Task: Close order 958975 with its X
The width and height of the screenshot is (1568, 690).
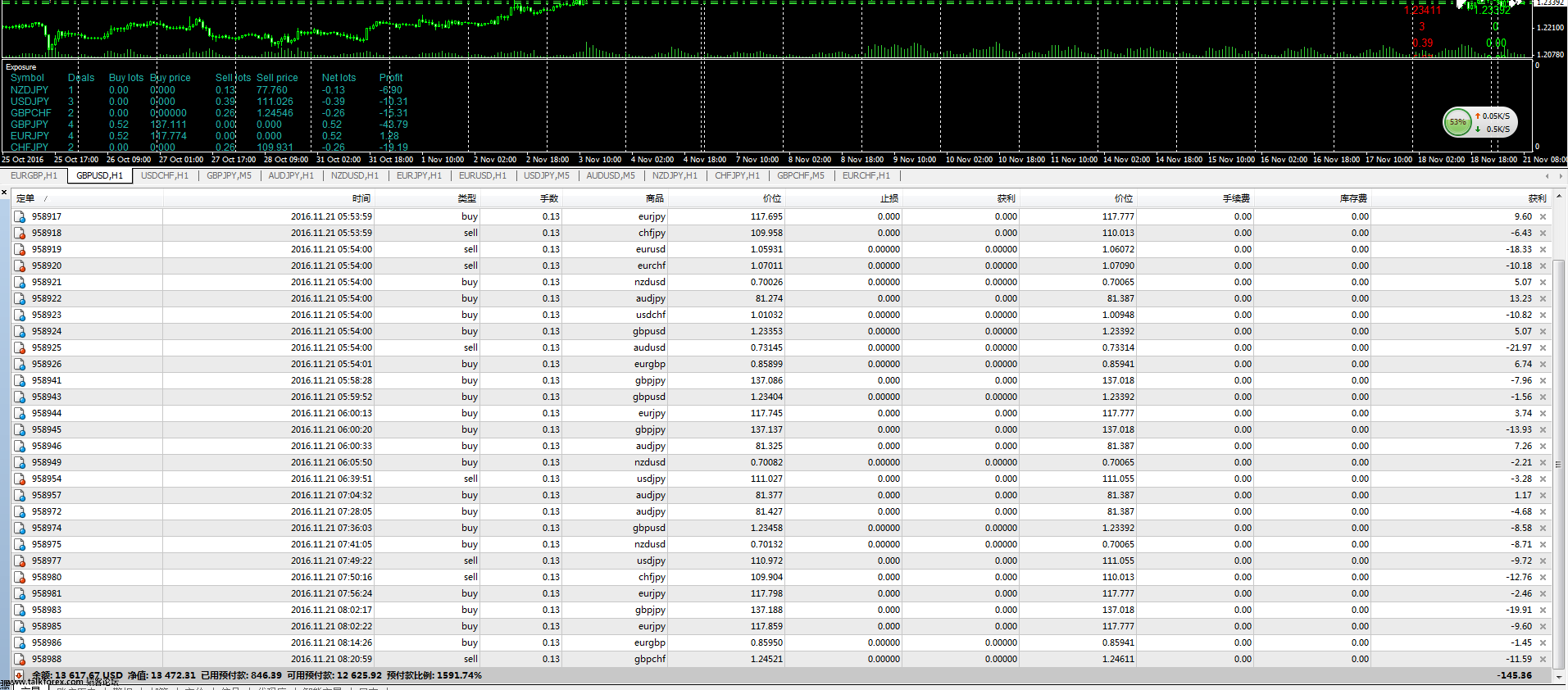Action: click(x=1543, y=545)
